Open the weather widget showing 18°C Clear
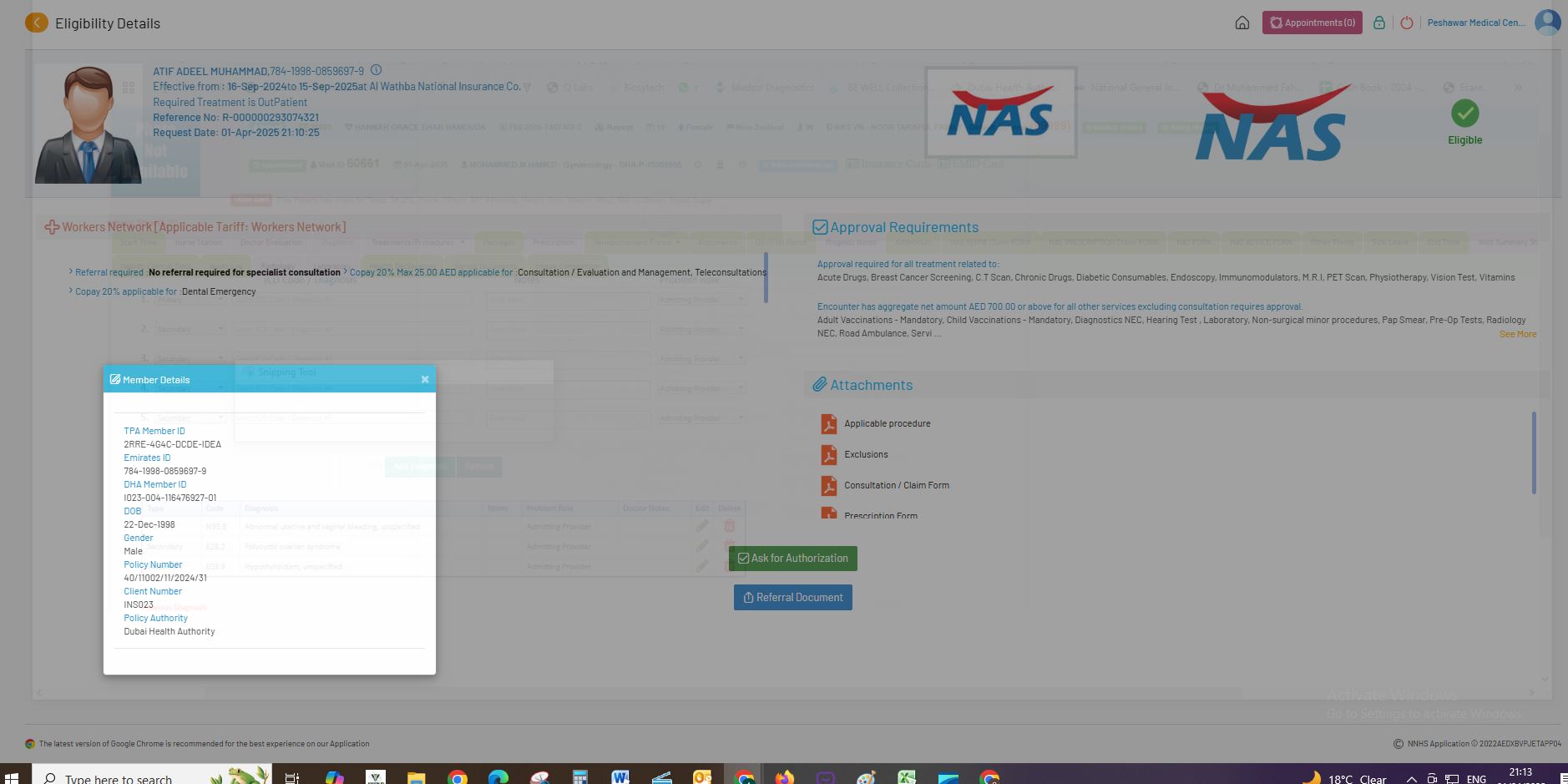1568x784 pixels. [1344, 778]
